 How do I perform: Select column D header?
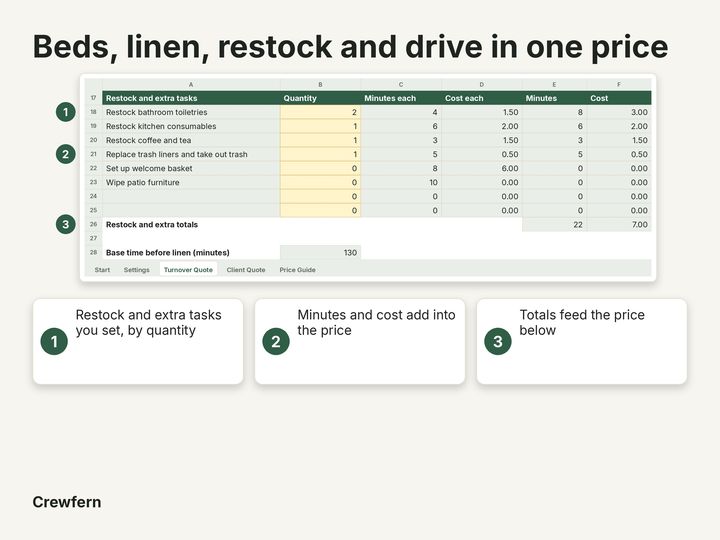pos(482,84)
